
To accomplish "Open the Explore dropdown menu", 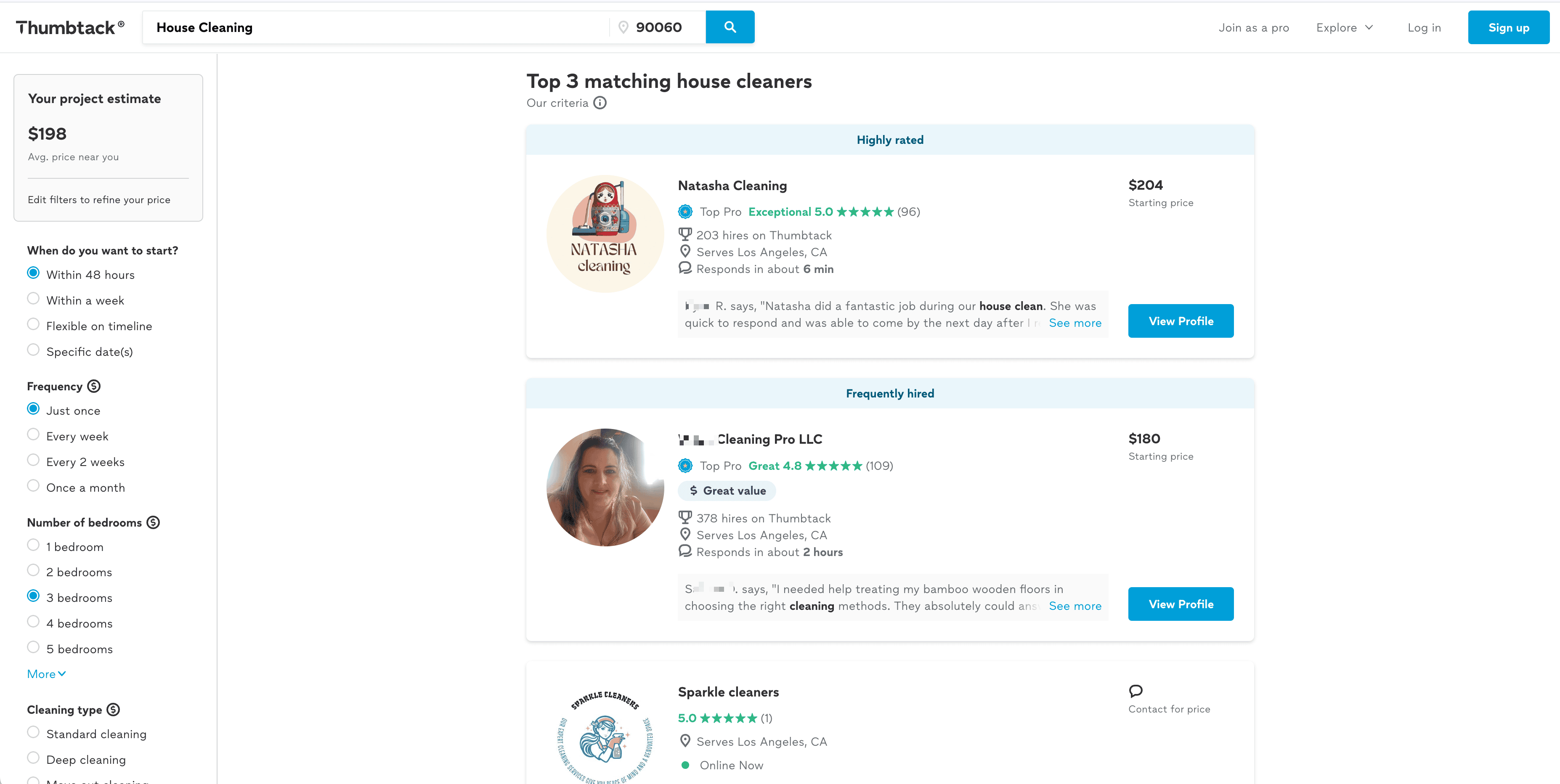I will [x=1344, y=28].
